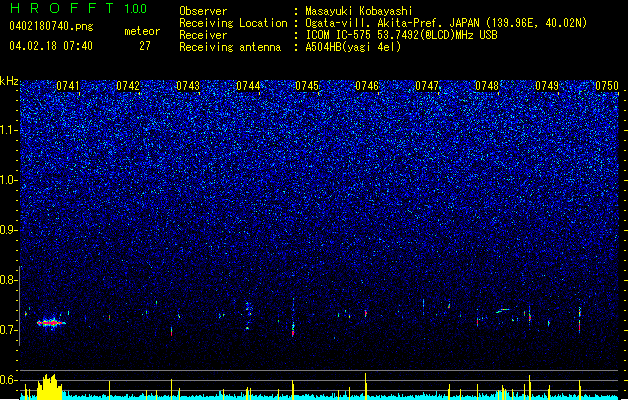Click the Receiving antenna label
629x400 pixels.
(230, 47)
